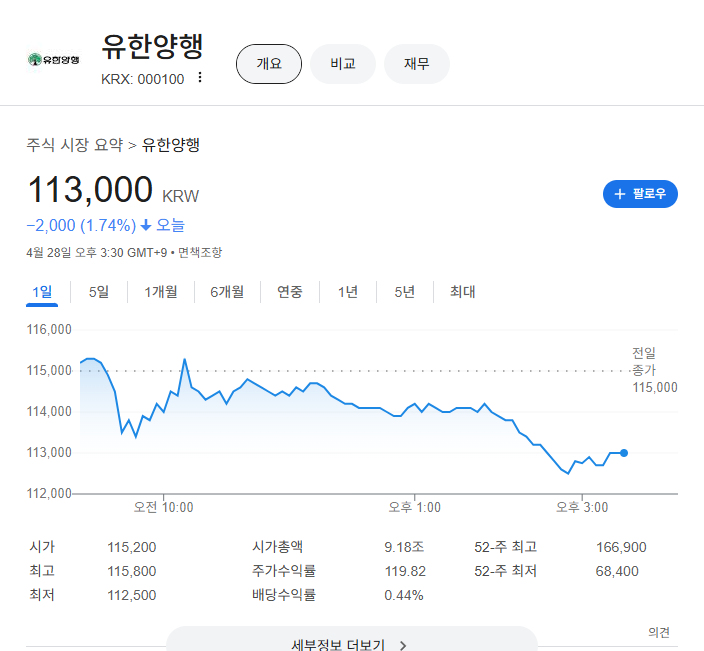
Task: Click the 시가총액 value 9.18조
Action: point(404,547)
